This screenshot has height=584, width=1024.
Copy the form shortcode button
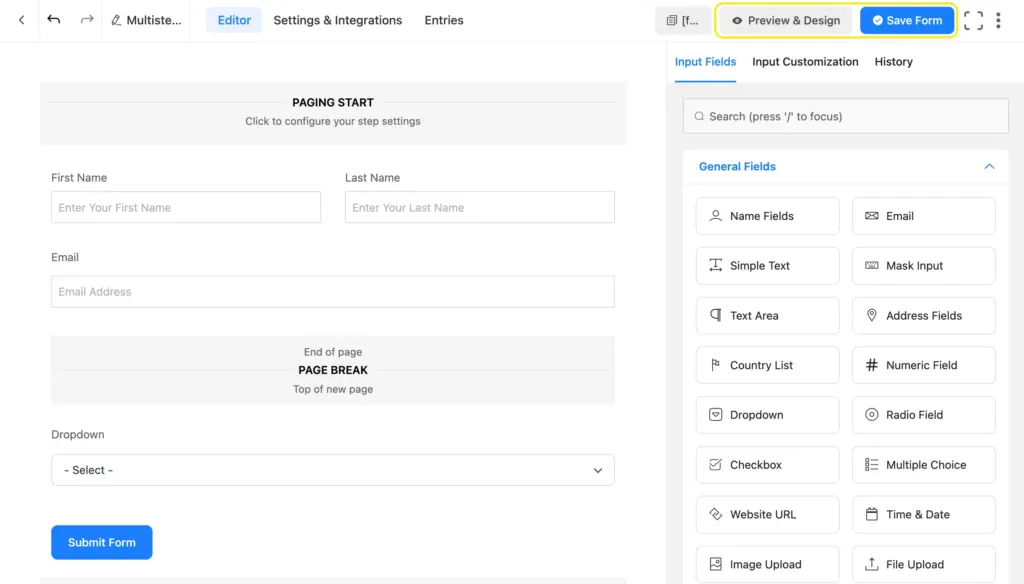coord(683,20)
